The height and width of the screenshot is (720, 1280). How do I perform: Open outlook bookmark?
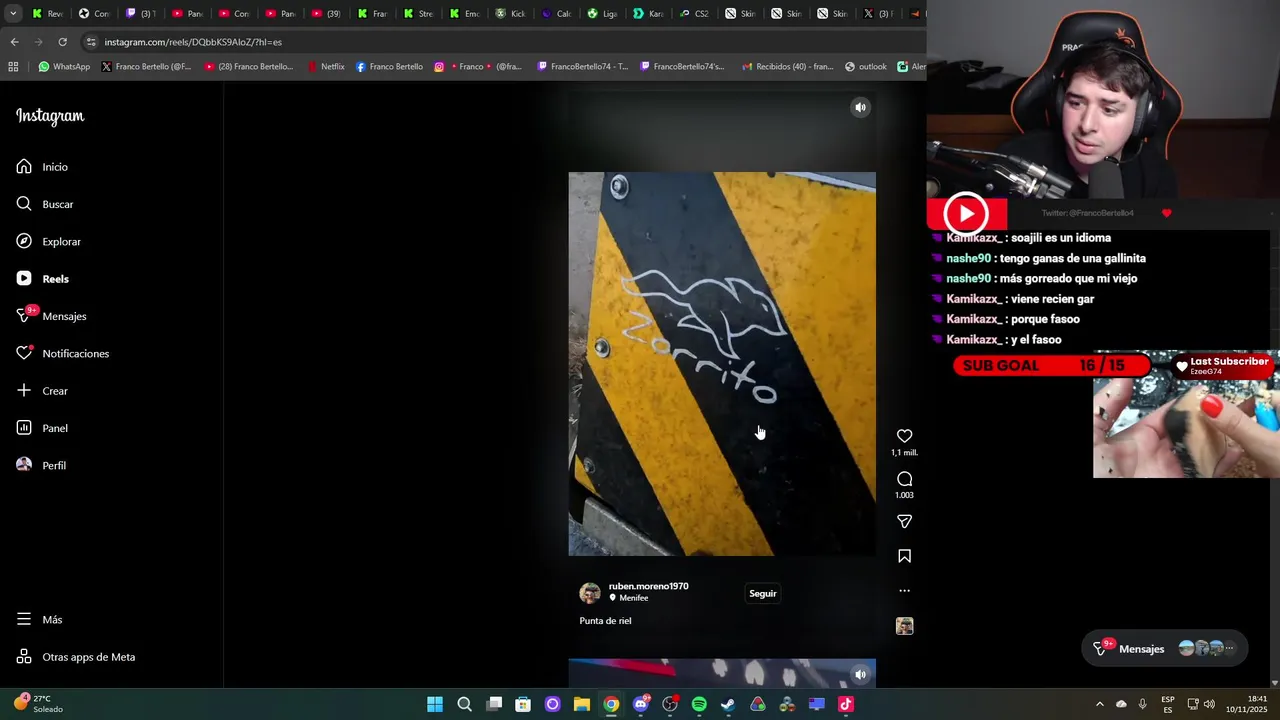(x=865, y=67)
